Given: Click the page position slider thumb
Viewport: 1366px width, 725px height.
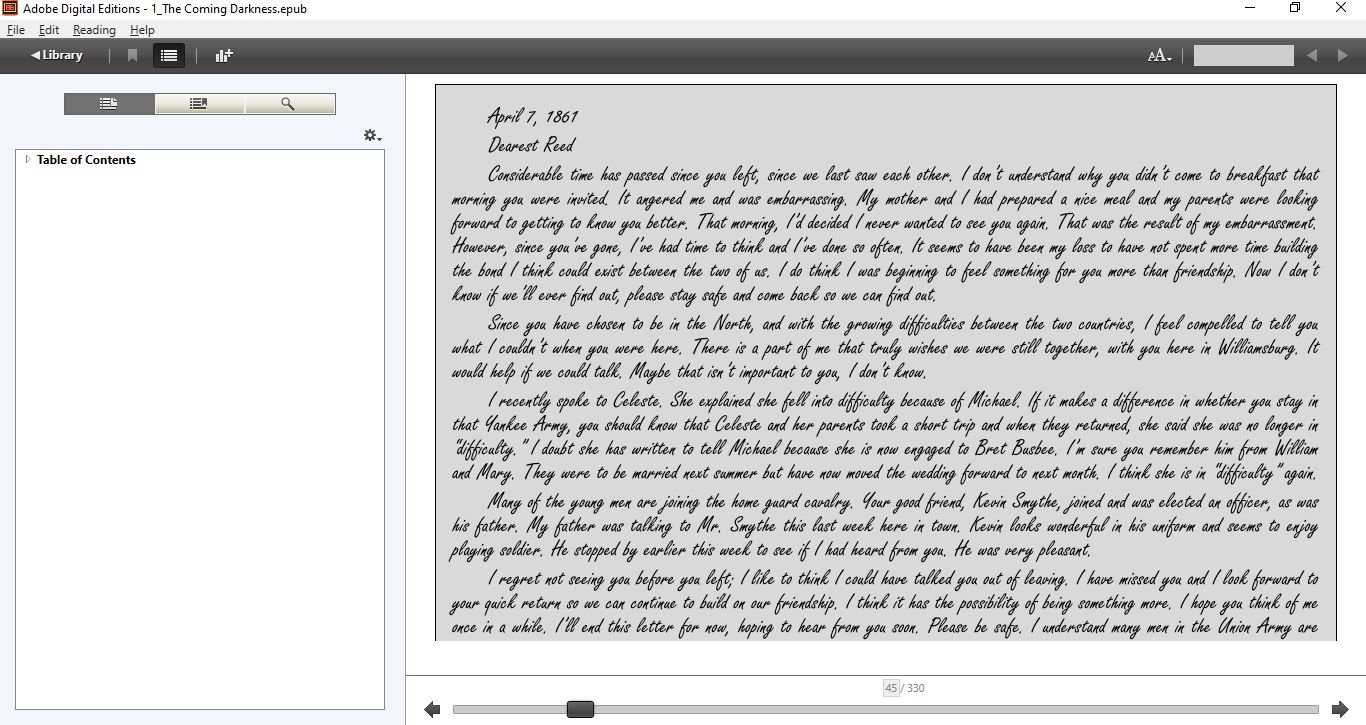Looking at the screenshot, I should [x=580, y=709].
